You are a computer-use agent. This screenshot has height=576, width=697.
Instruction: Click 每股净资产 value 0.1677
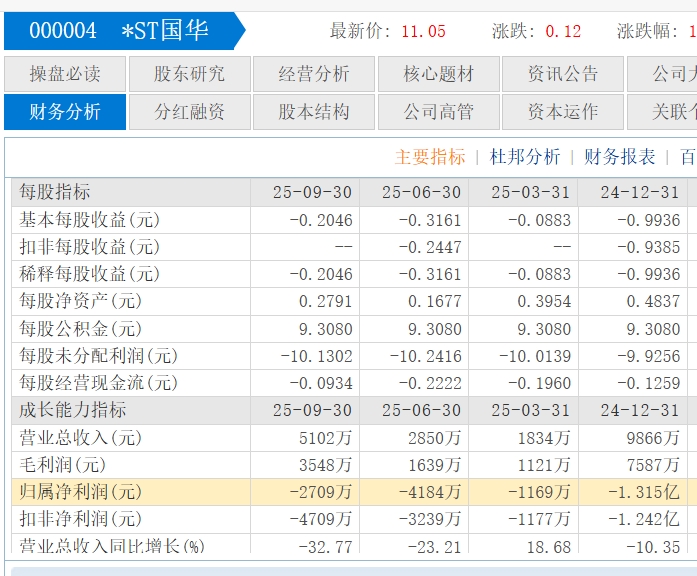pos(435,301)
